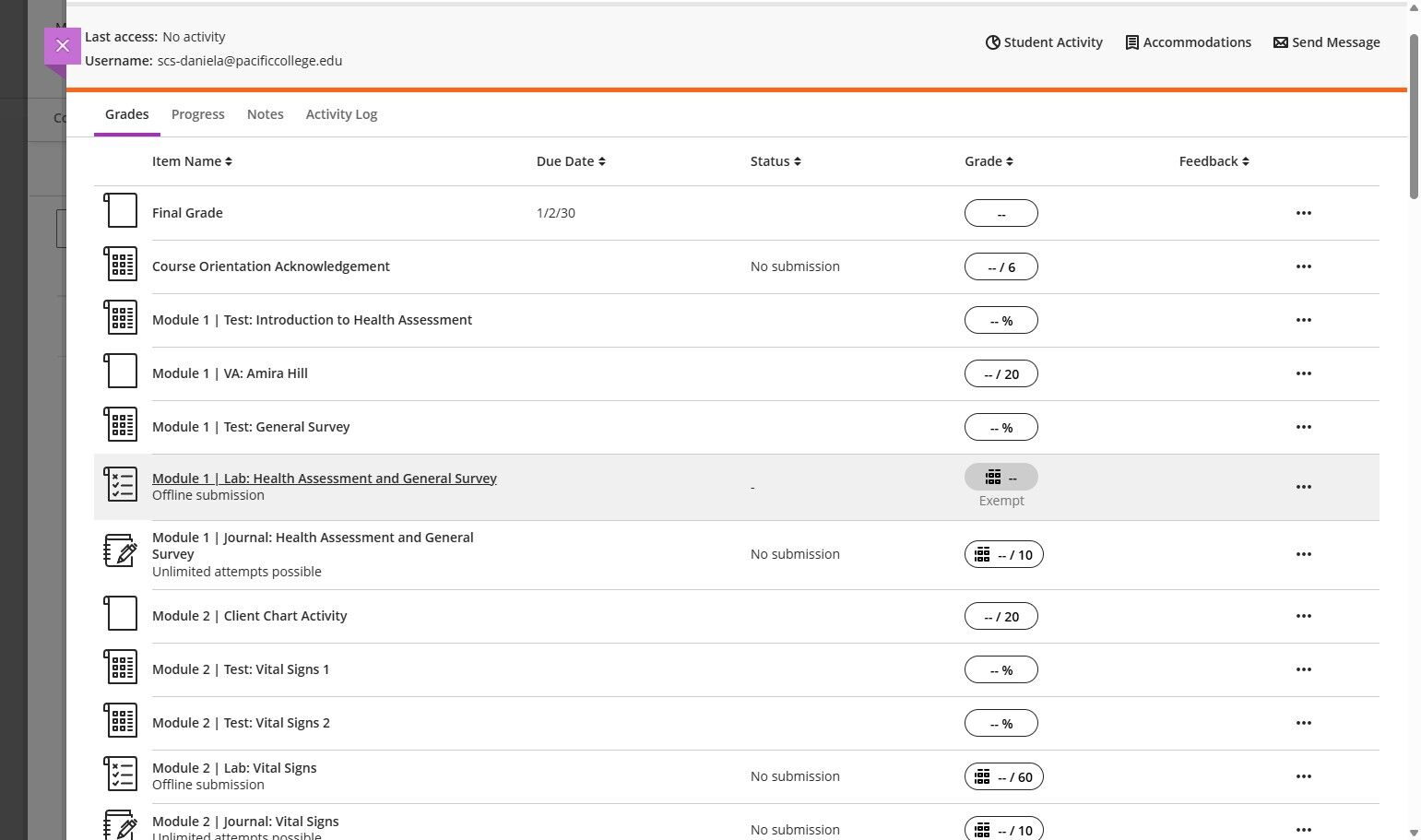
Task: Sort by Item Name column
Action: click(x=192, y=161)
